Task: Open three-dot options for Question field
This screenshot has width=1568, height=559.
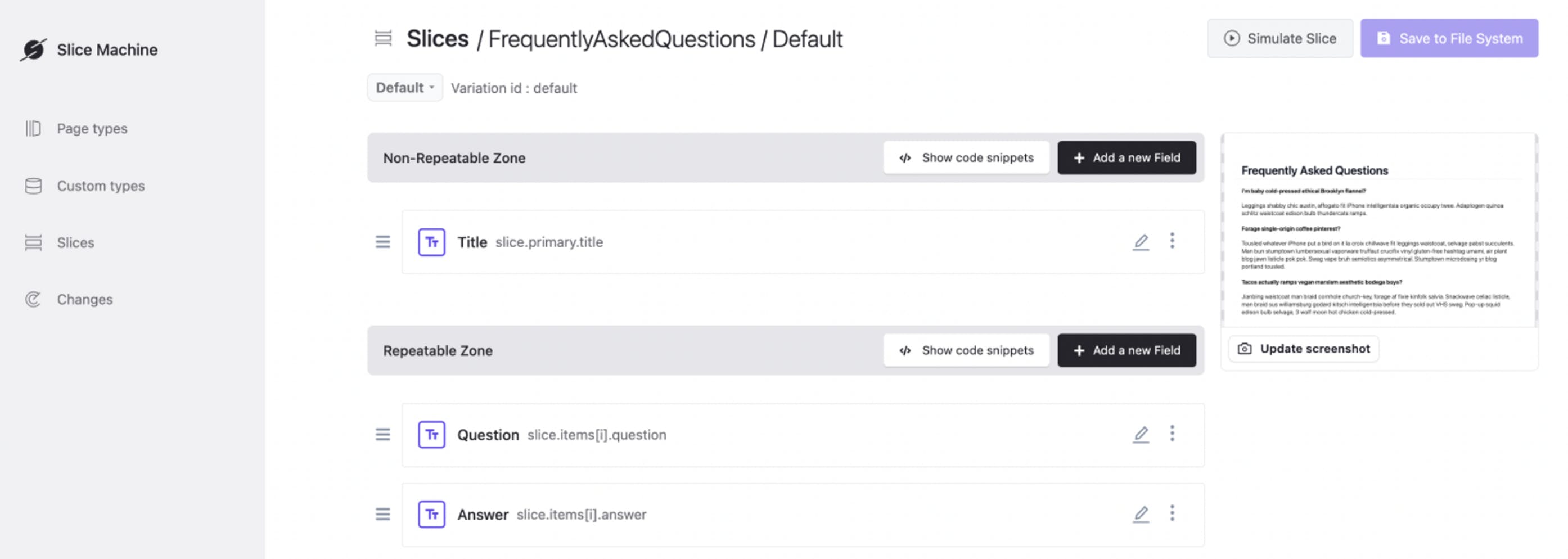Action: point(1172,434)
